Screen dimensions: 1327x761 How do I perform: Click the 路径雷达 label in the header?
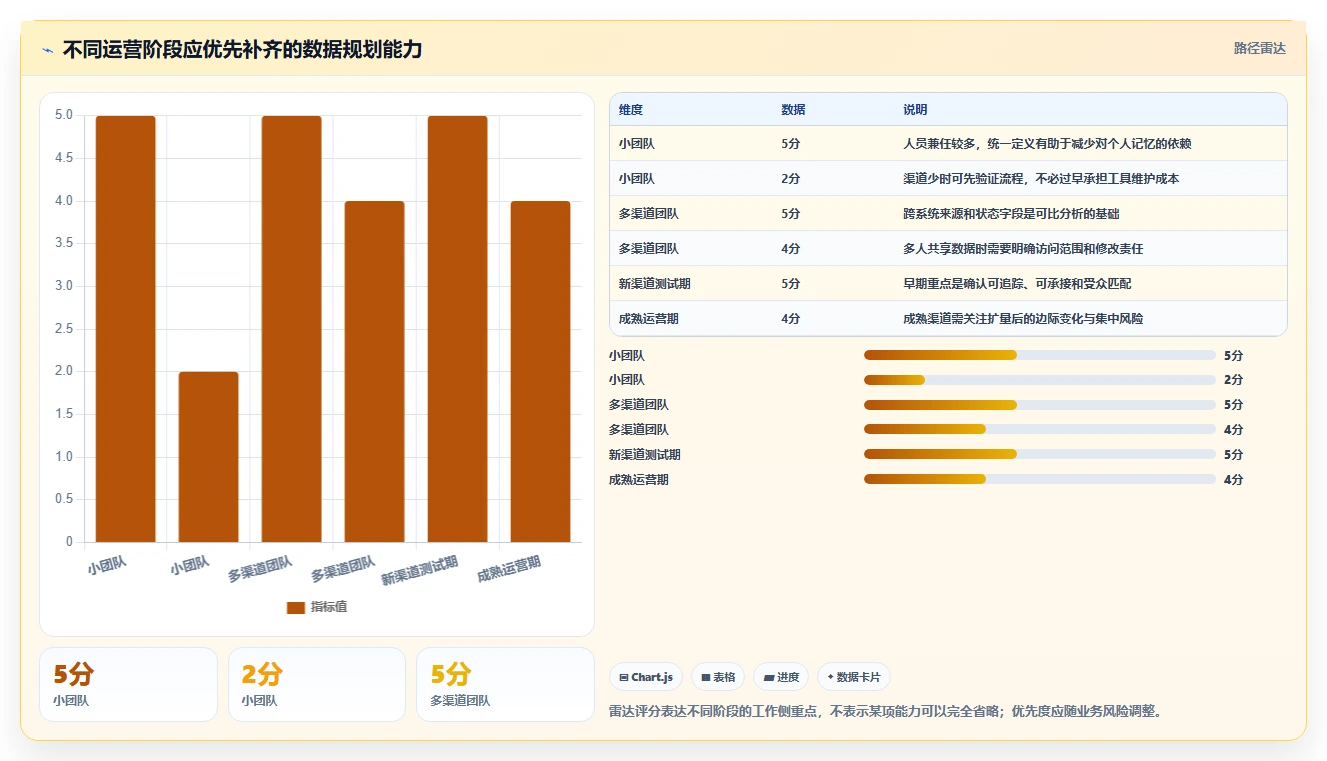(1260, 48)
